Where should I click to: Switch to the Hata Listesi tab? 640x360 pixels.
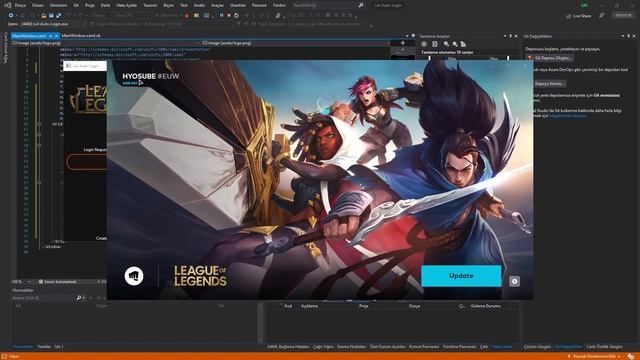[502, 347]
